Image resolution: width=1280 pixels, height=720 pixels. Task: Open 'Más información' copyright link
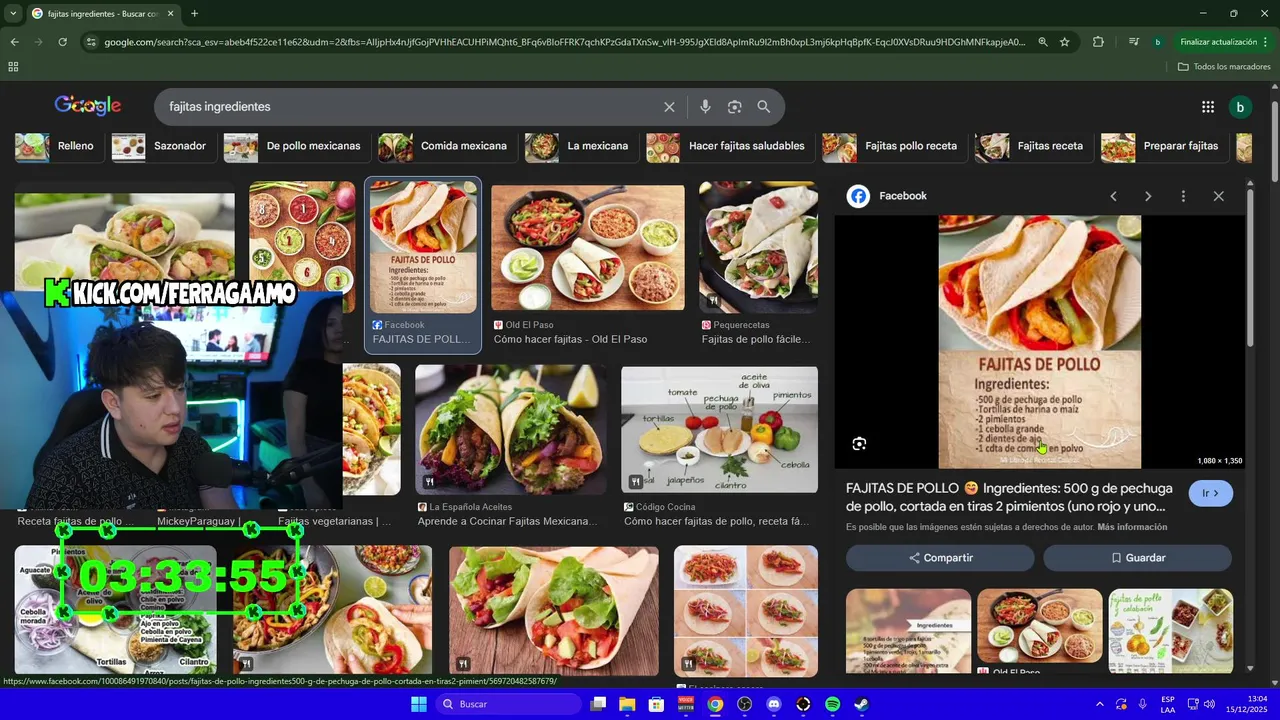coord(1132,527)
